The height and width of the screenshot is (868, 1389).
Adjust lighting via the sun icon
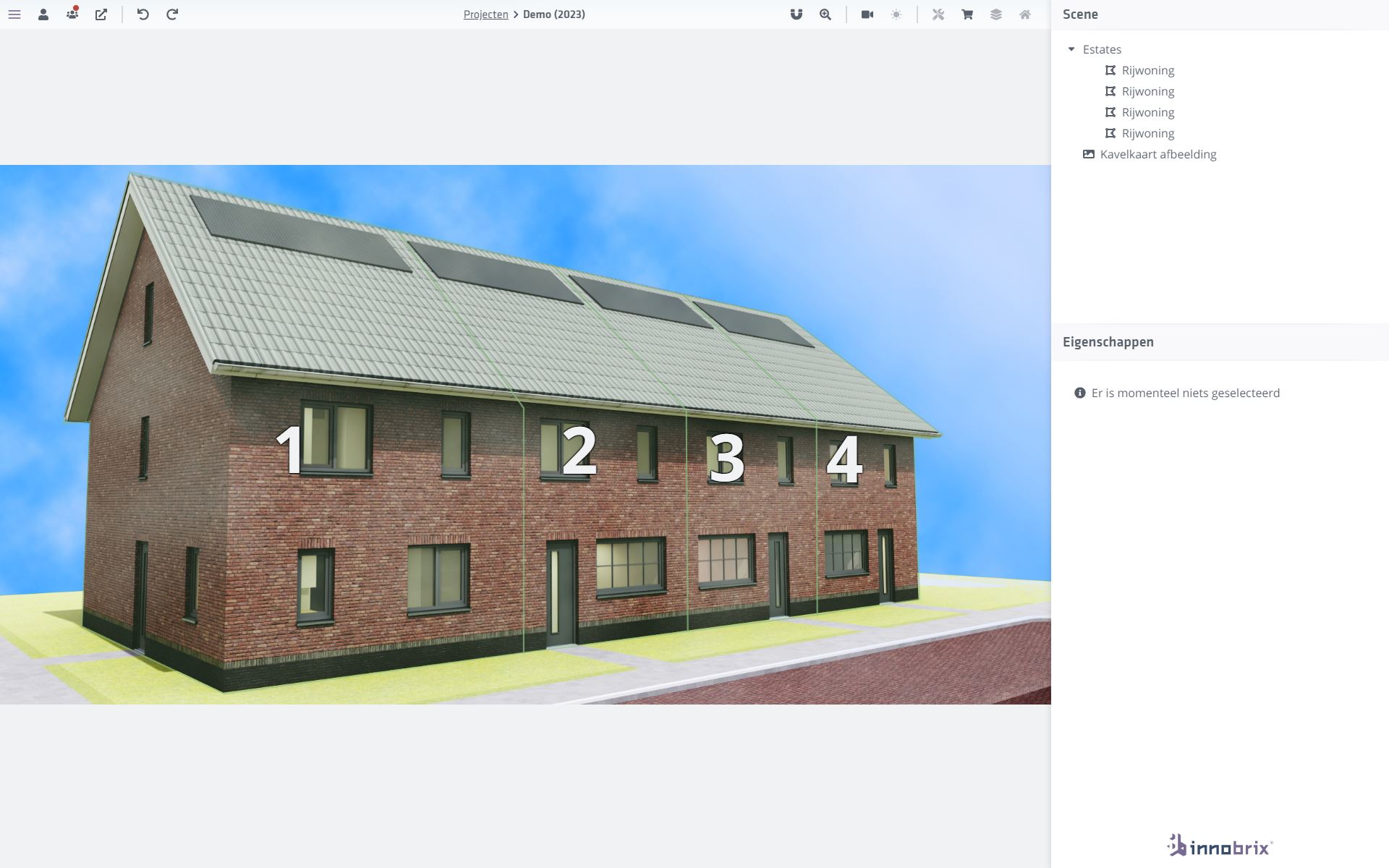tap(896, 14)
